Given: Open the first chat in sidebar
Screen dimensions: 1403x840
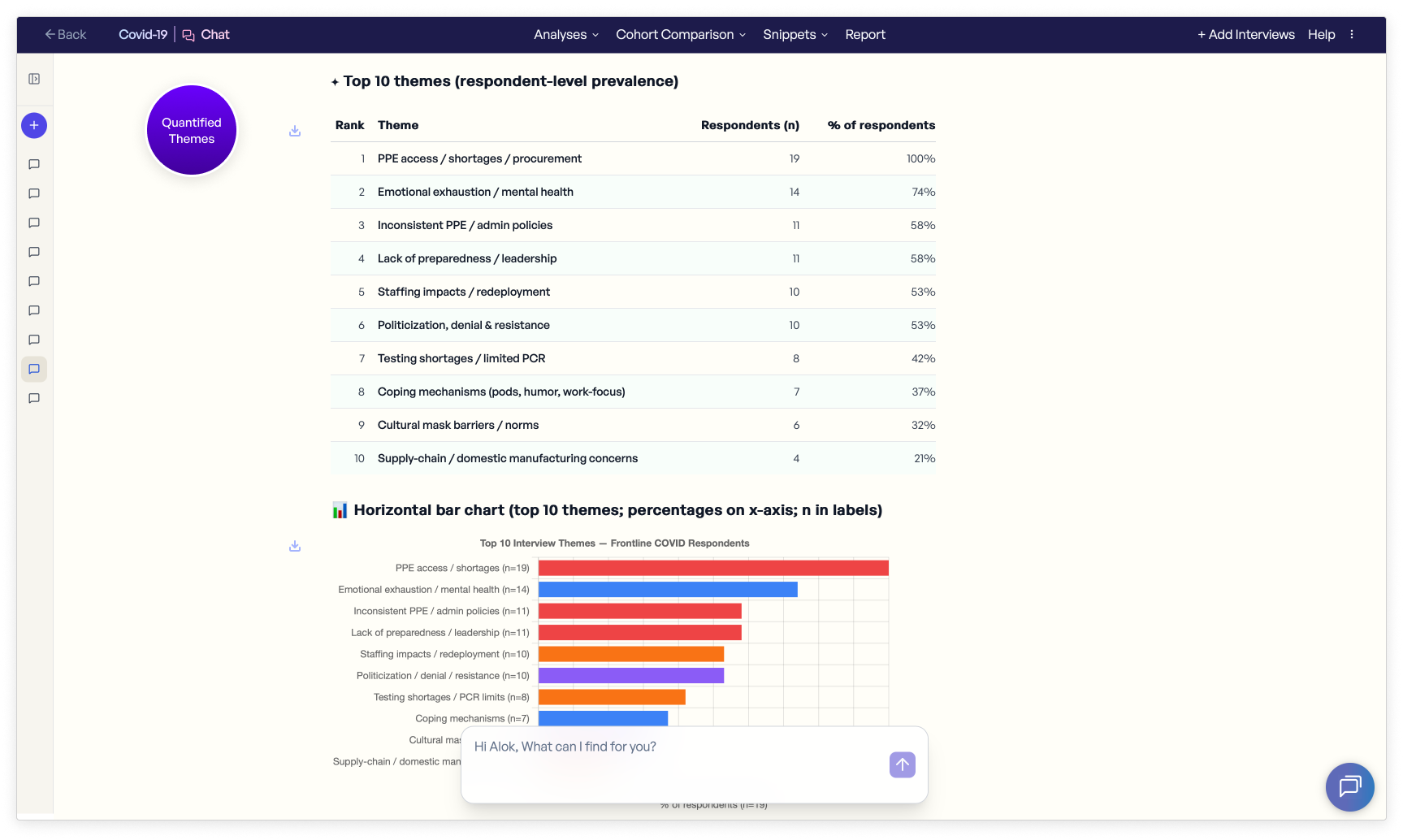Looking at the screenshot, I should coord(34,164).
